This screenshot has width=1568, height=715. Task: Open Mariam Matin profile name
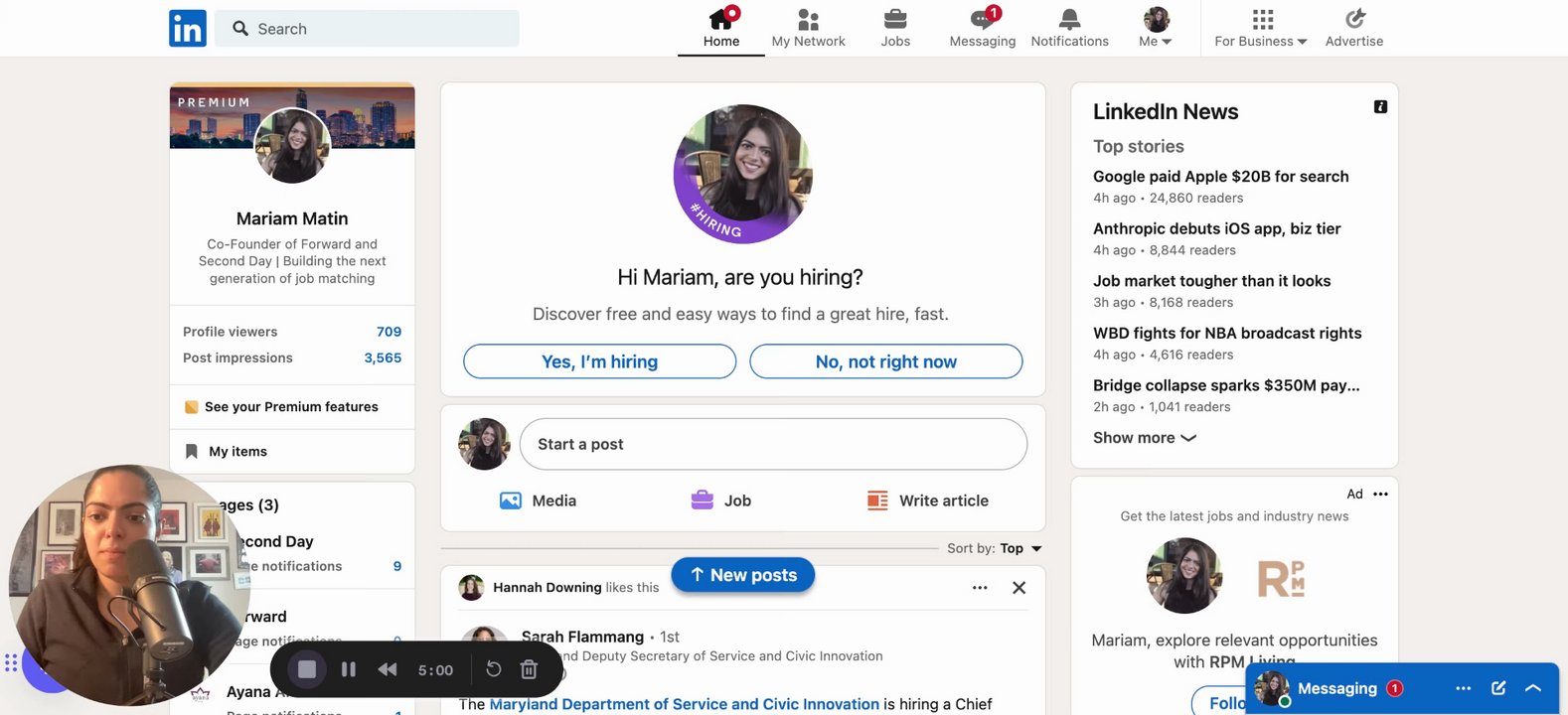(x=292, y=218)
